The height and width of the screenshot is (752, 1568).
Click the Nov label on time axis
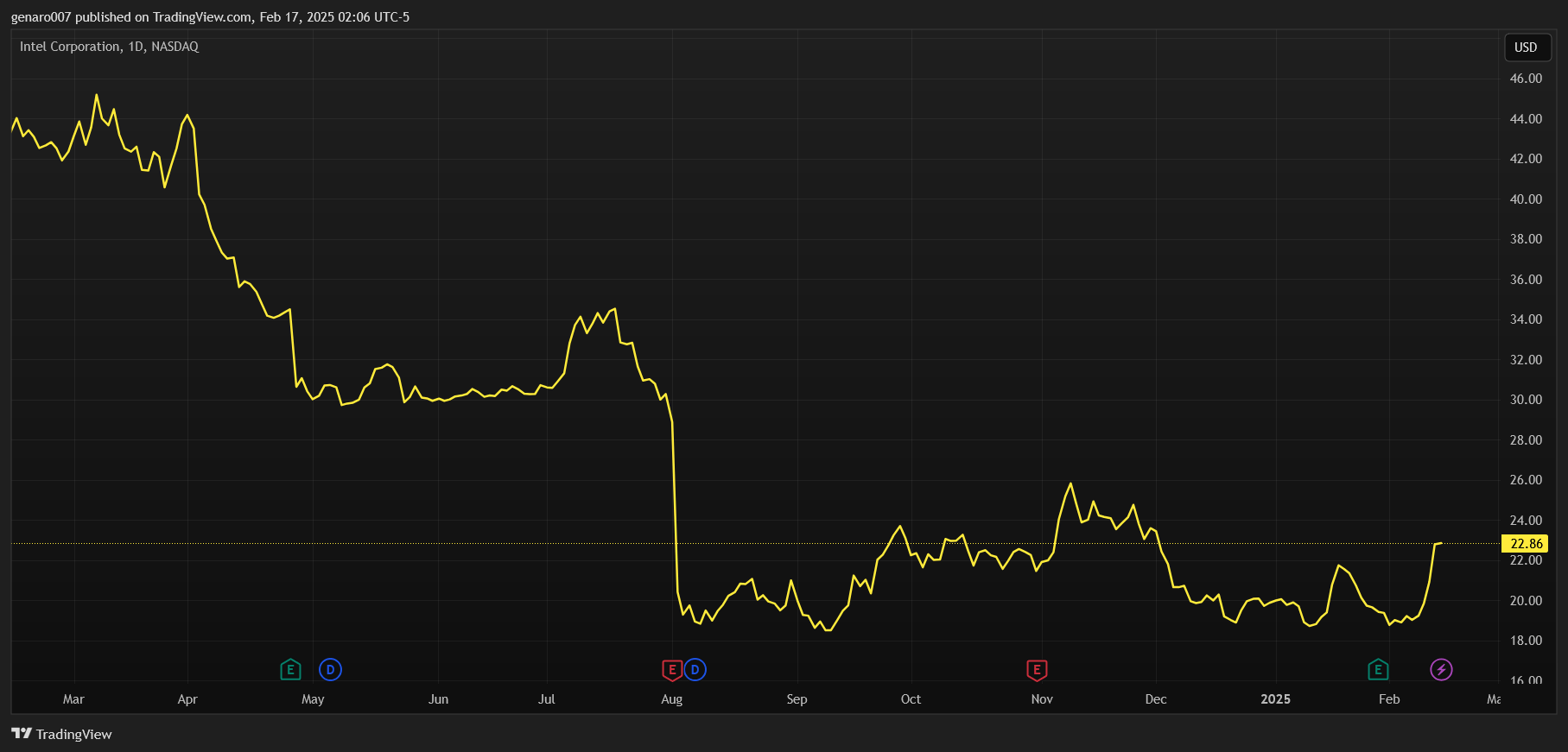pyautogui.click(x=1042, y=699)
